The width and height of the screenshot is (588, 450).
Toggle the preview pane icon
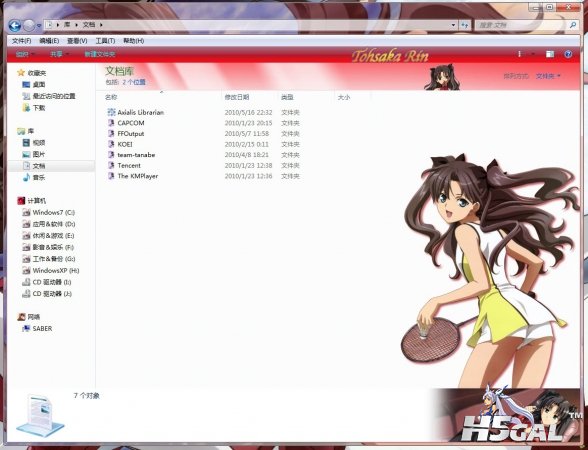(x=550, y=54)
